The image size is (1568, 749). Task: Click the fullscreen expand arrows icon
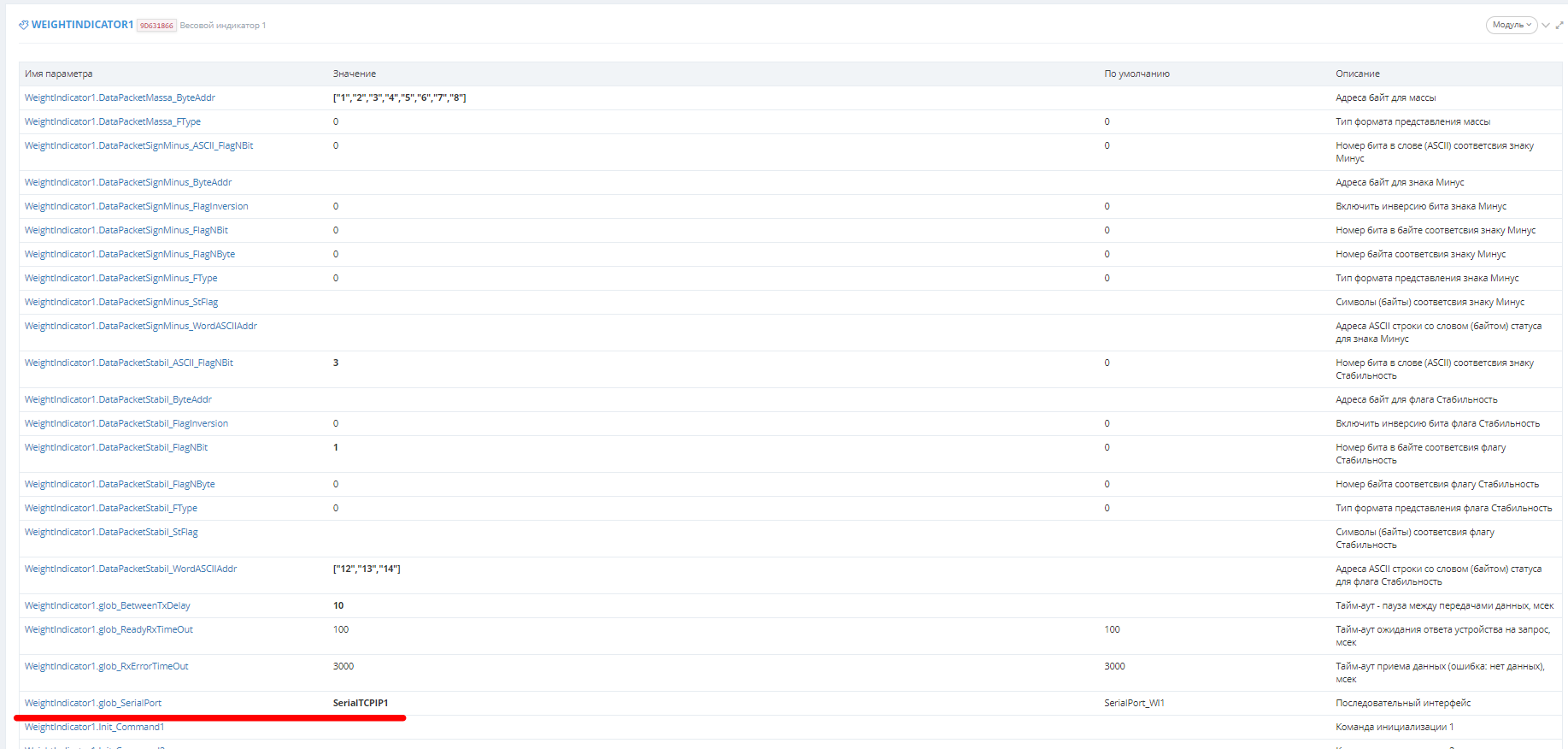pyautogui.click(x=1559, y=26)
